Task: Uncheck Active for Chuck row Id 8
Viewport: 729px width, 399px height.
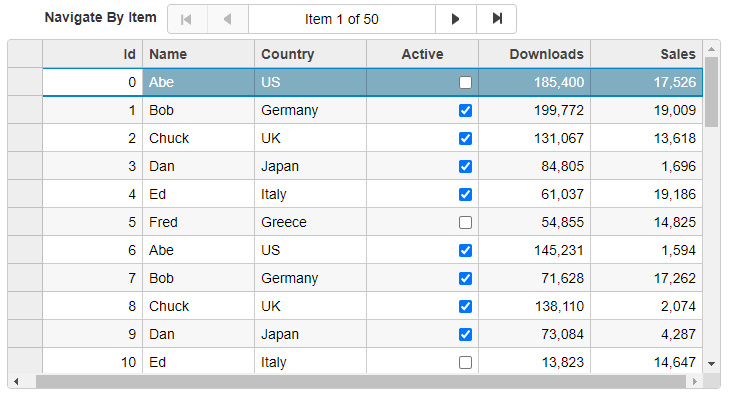Action: [x=465, y=306]
